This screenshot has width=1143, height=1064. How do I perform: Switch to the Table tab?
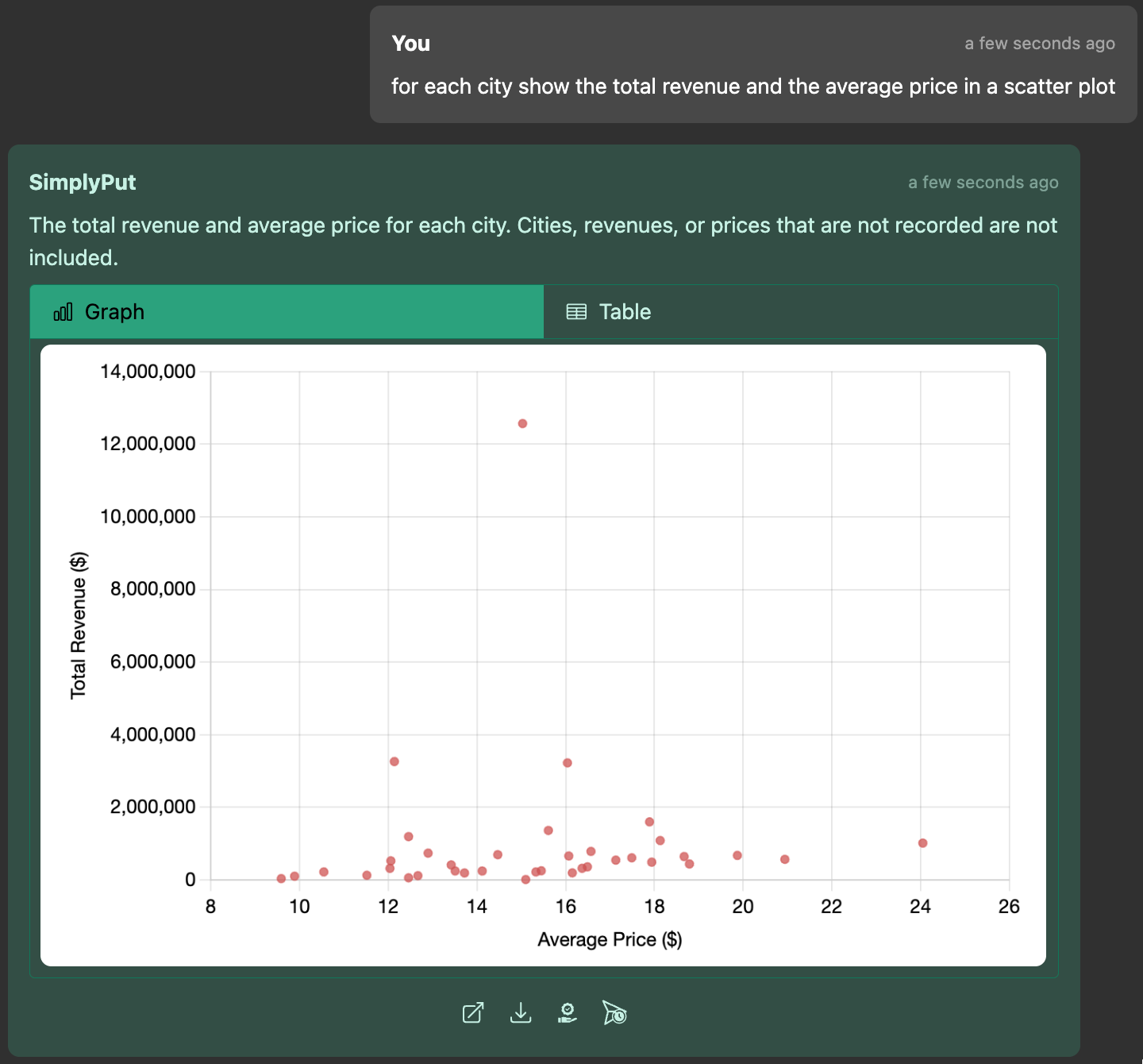[x=800, y=311]
